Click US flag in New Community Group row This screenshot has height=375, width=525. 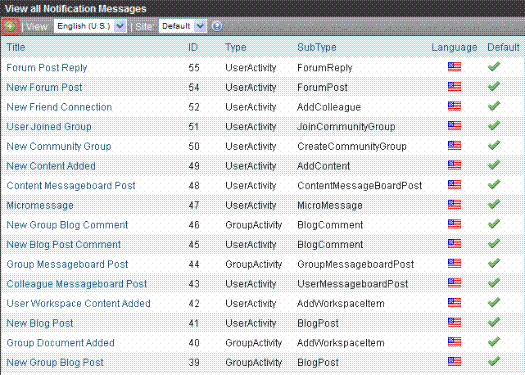(x=454, y=145)
